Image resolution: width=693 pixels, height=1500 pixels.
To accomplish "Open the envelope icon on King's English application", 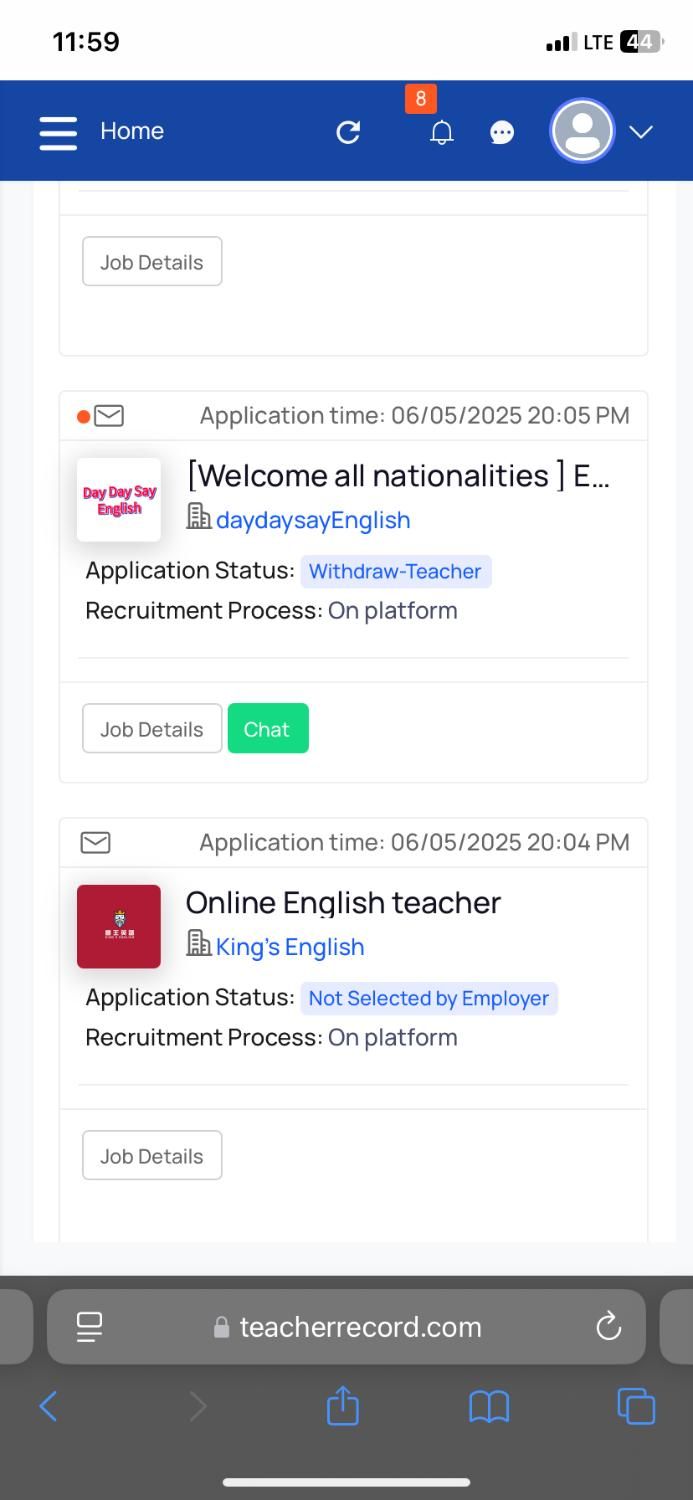I will click(x=95, y=843).
